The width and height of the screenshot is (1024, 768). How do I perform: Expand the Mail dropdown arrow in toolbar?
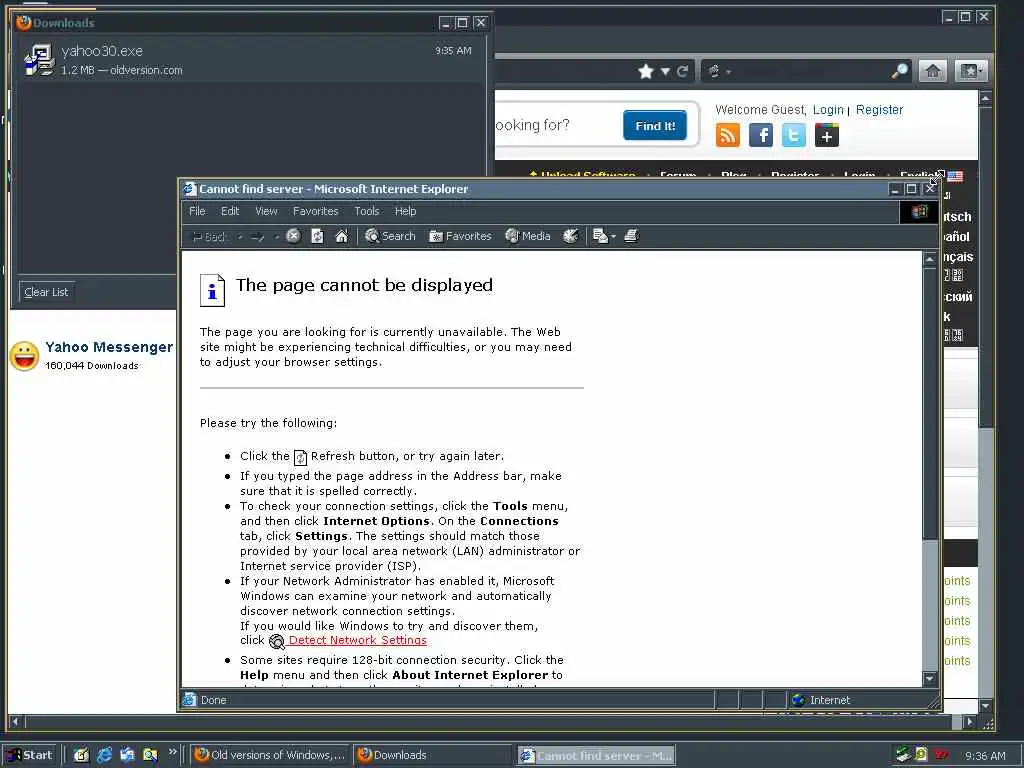pos(613,236)
